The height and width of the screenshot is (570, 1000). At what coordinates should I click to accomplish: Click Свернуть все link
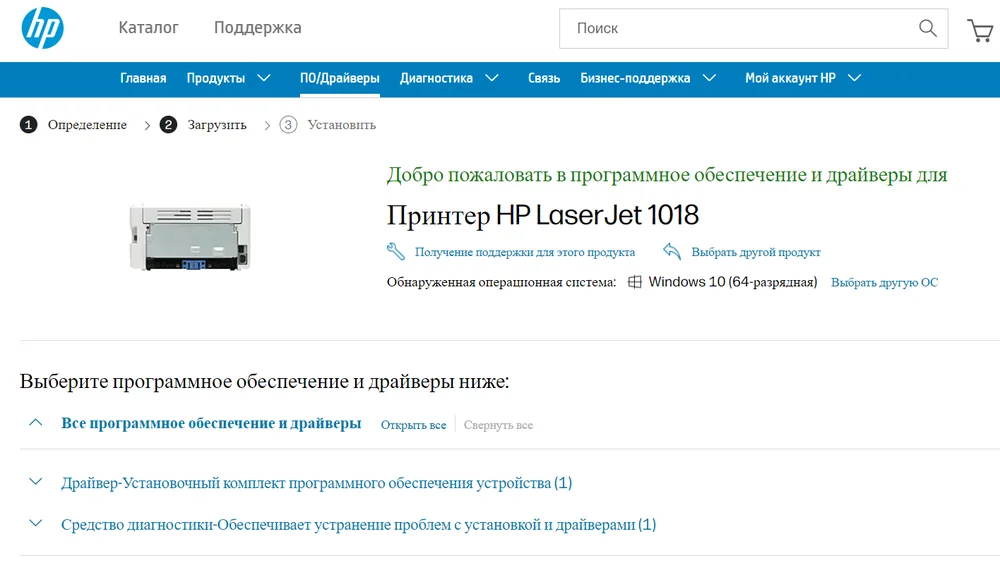[498, 425]
